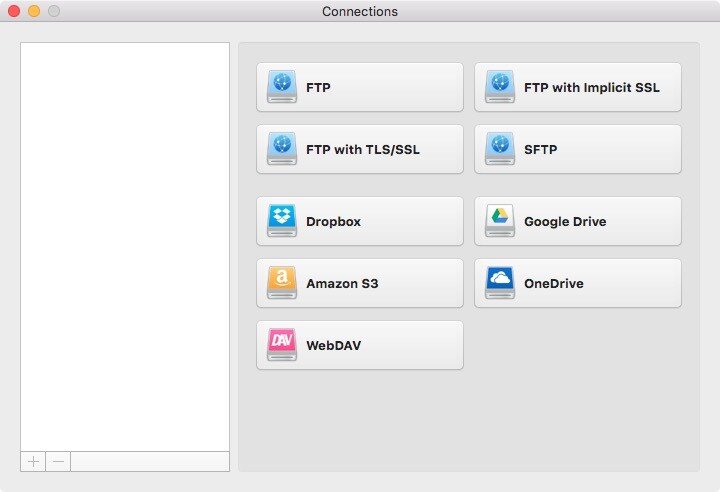Click the plus button to add connection
The width and height of the screenshot is (720, 492).
coord(33,461)
